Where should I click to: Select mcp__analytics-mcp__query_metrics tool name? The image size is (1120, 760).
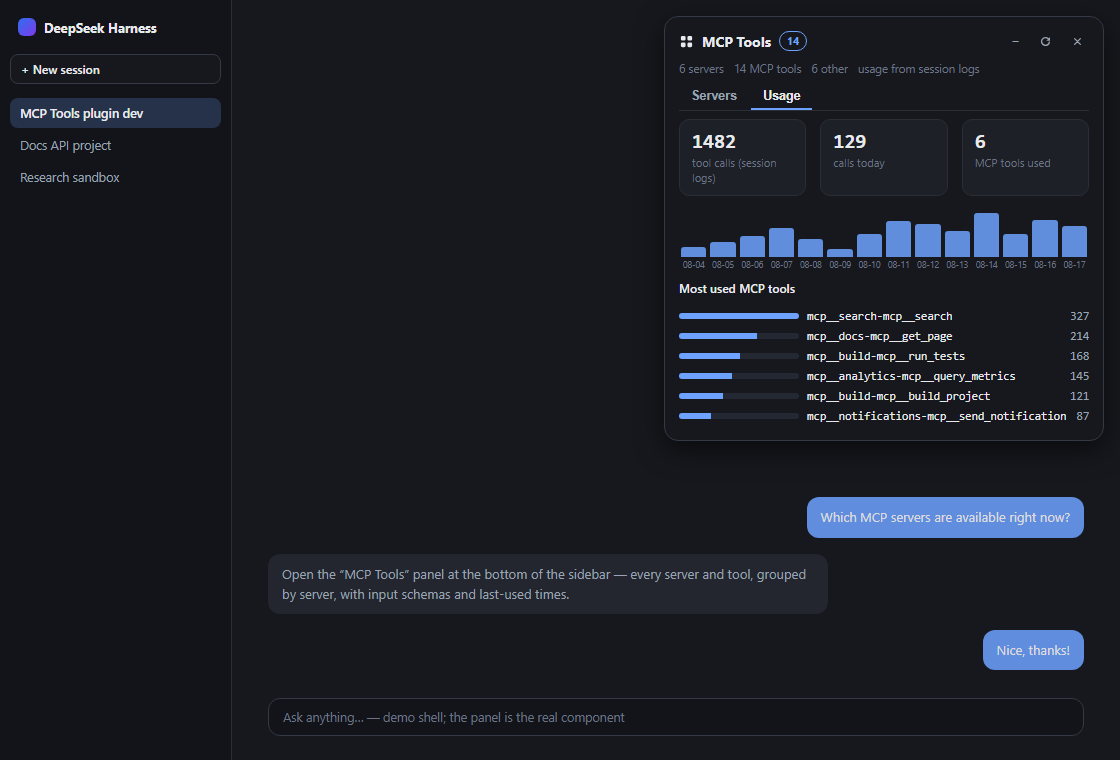[x=911, y=376]
